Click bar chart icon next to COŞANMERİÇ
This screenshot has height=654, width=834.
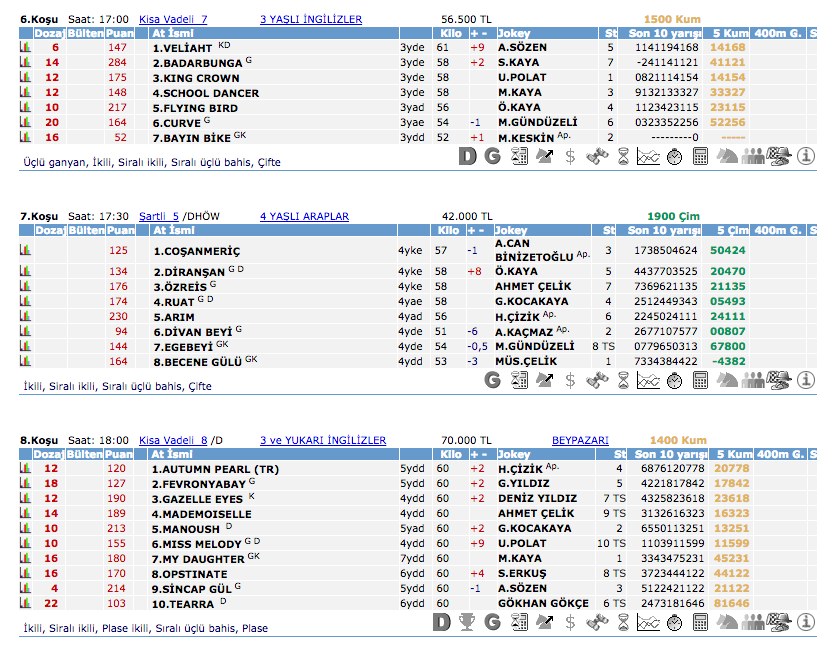point(25,250)
